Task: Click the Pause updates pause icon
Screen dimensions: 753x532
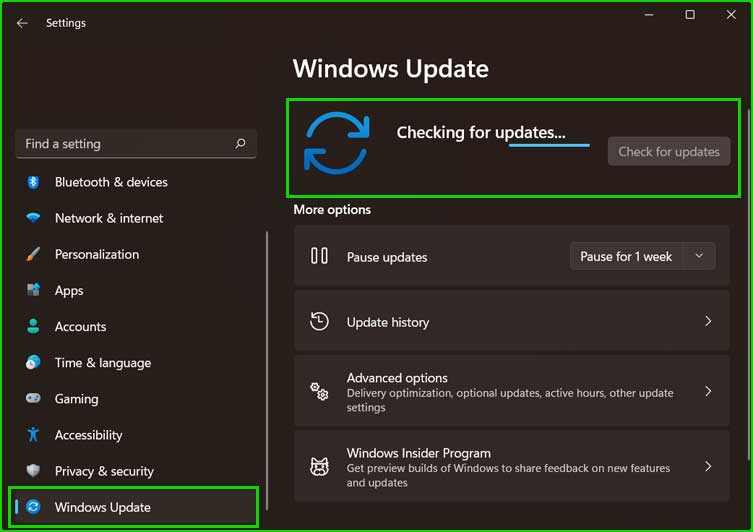Action: click(x=319, y=256)
